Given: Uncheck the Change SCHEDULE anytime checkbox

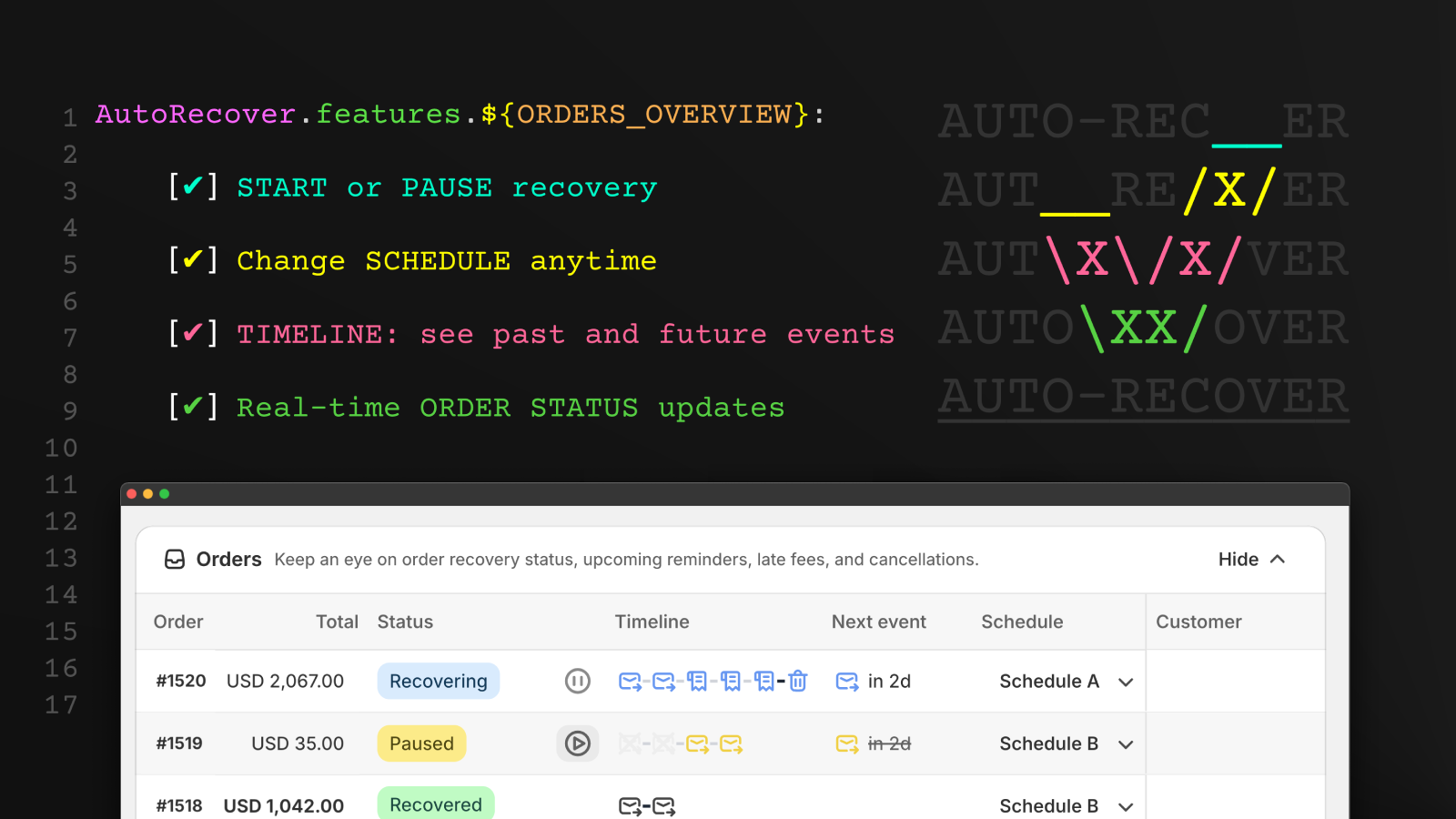Looking at the screenshot, I should [x=192, y=260].
